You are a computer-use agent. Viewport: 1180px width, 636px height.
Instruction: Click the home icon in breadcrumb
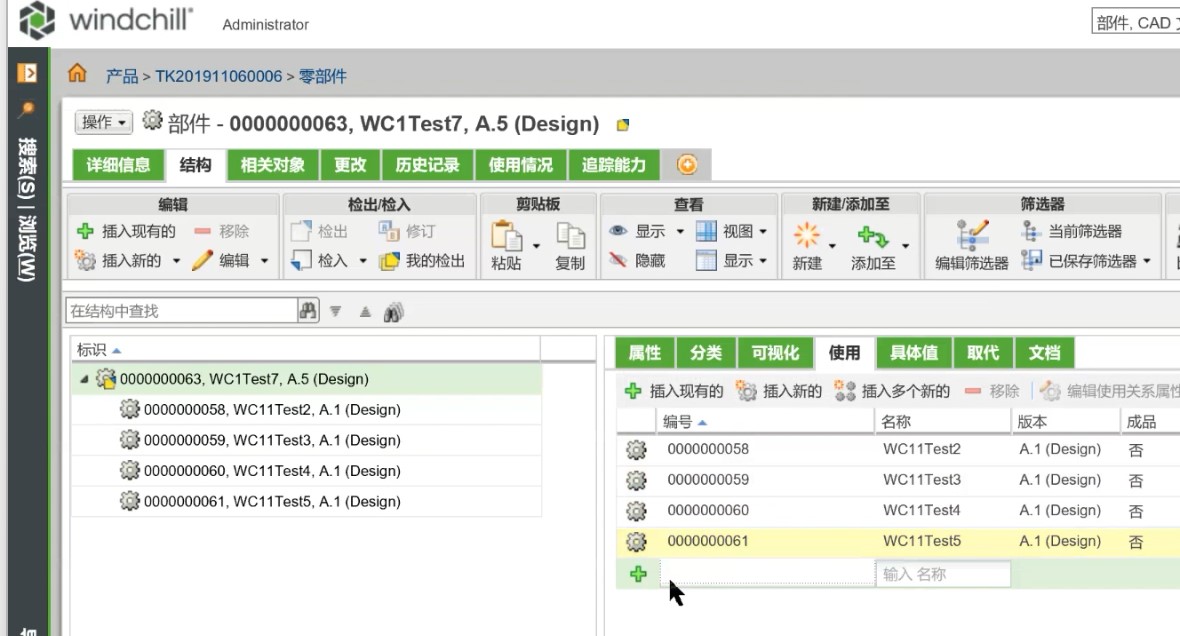77,74
